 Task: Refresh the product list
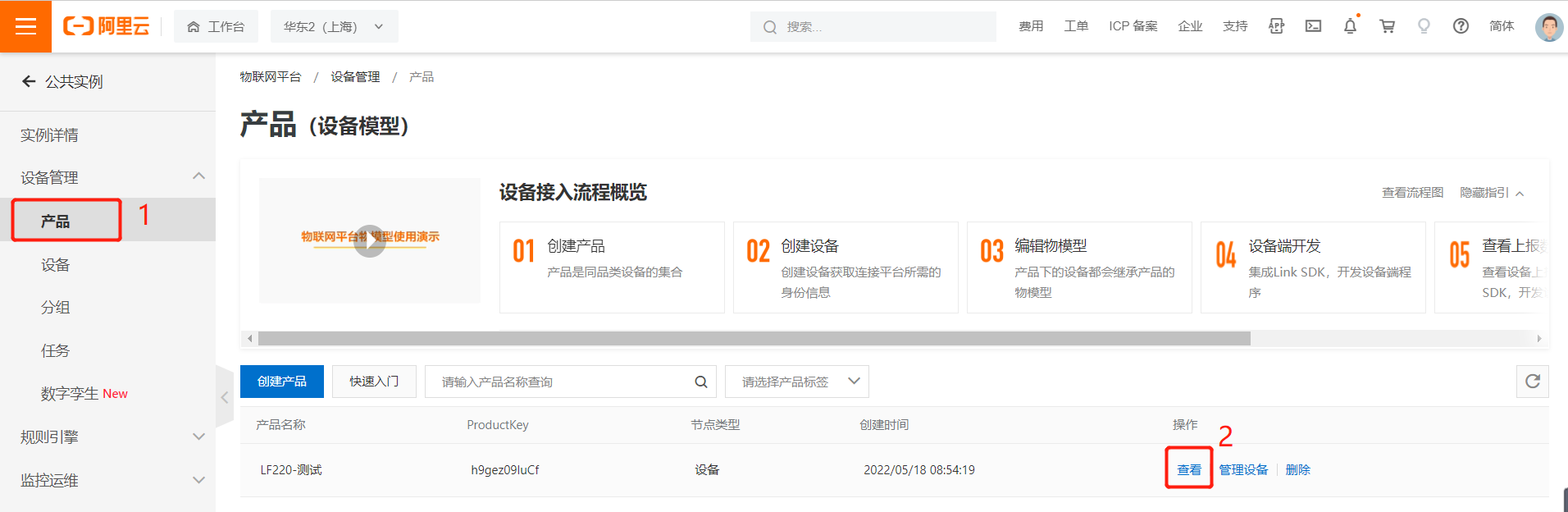1532,382
